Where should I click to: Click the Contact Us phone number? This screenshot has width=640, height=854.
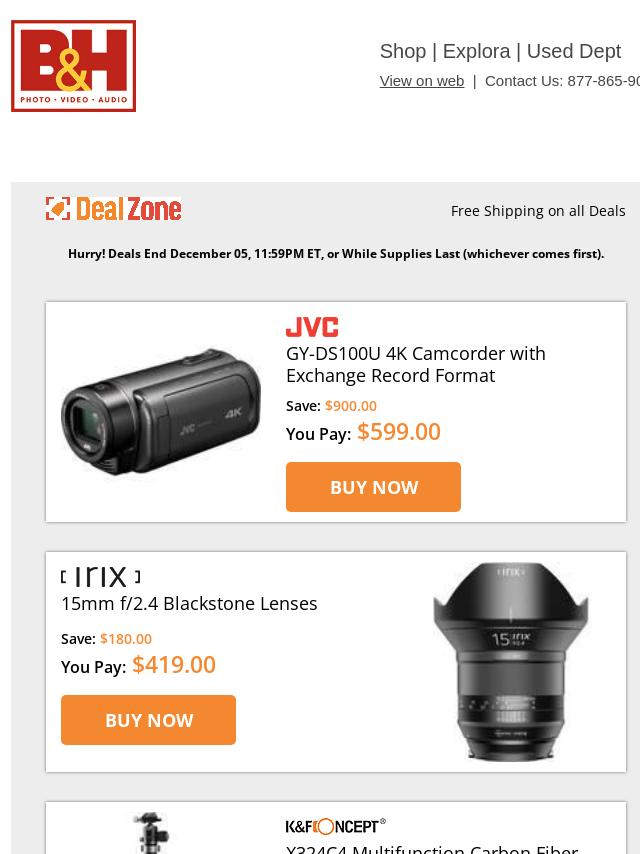click(604, 81)
